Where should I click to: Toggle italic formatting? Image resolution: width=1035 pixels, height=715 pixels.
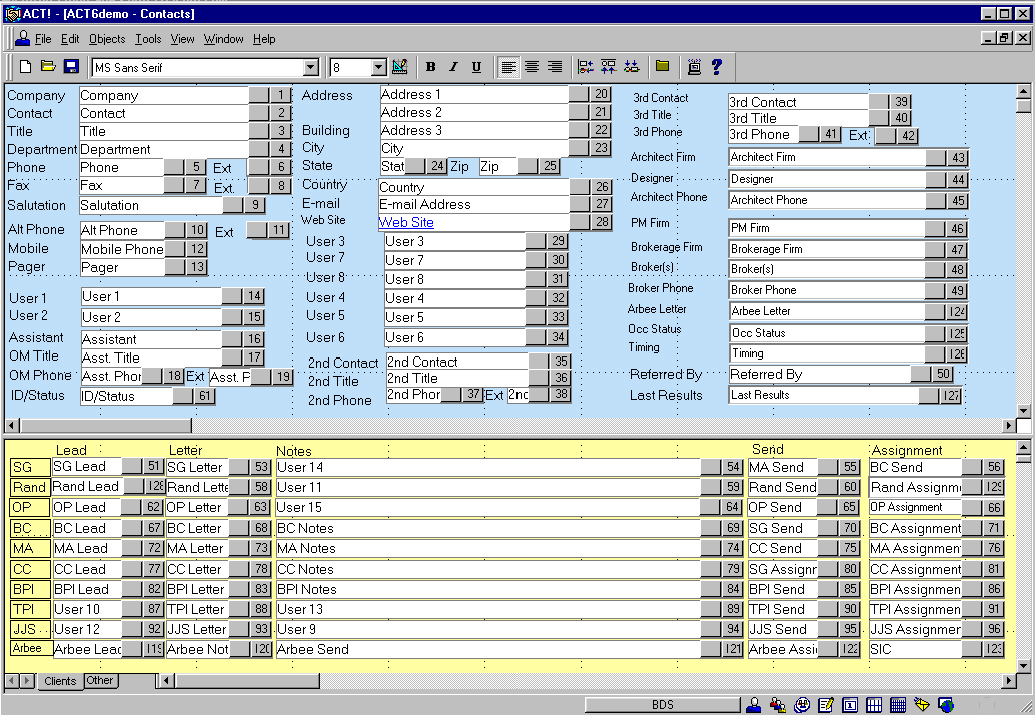453,67
